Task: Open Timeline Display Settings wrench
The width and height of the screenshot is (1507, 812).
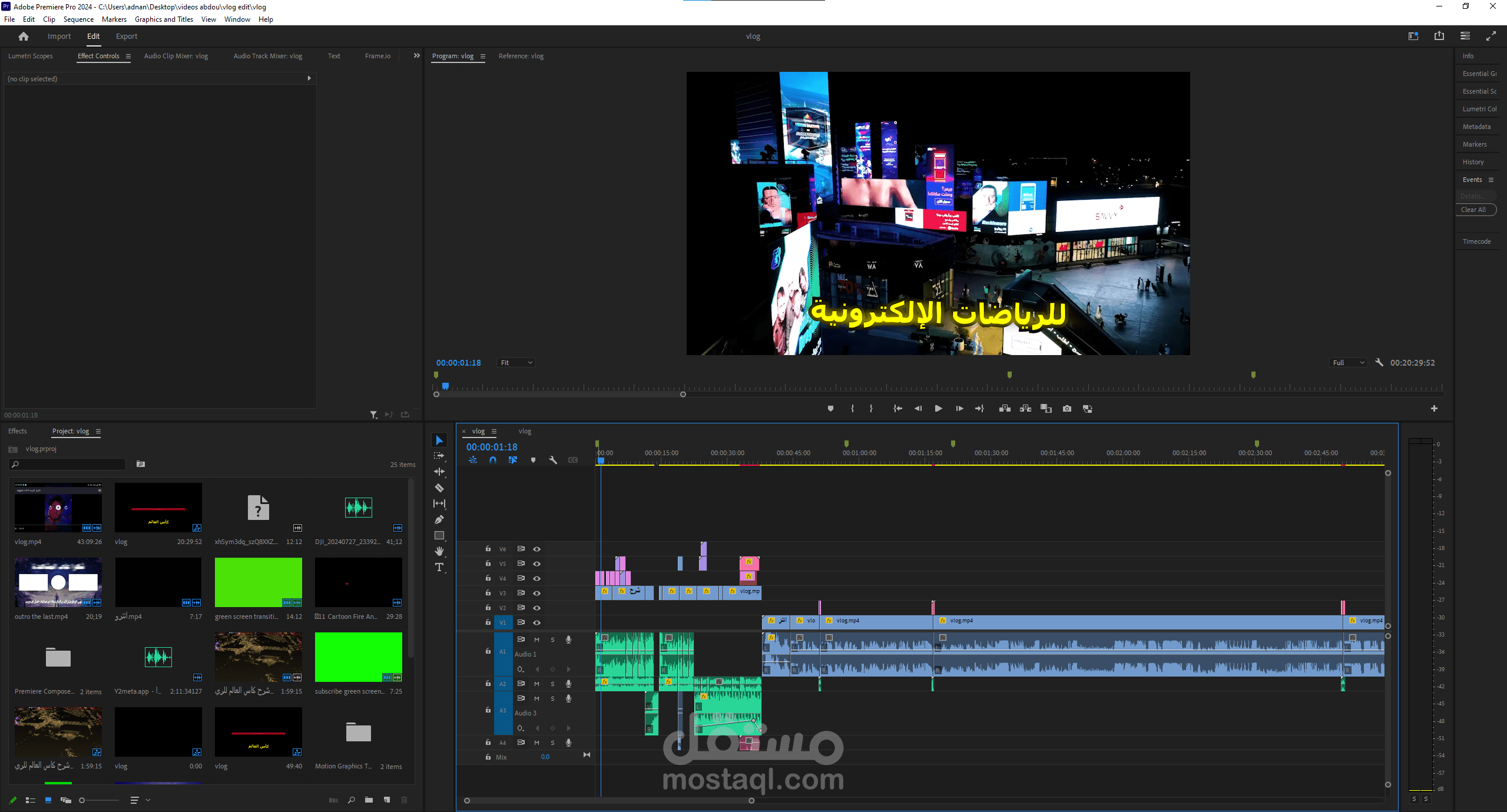Action: (x=553, y=460)
